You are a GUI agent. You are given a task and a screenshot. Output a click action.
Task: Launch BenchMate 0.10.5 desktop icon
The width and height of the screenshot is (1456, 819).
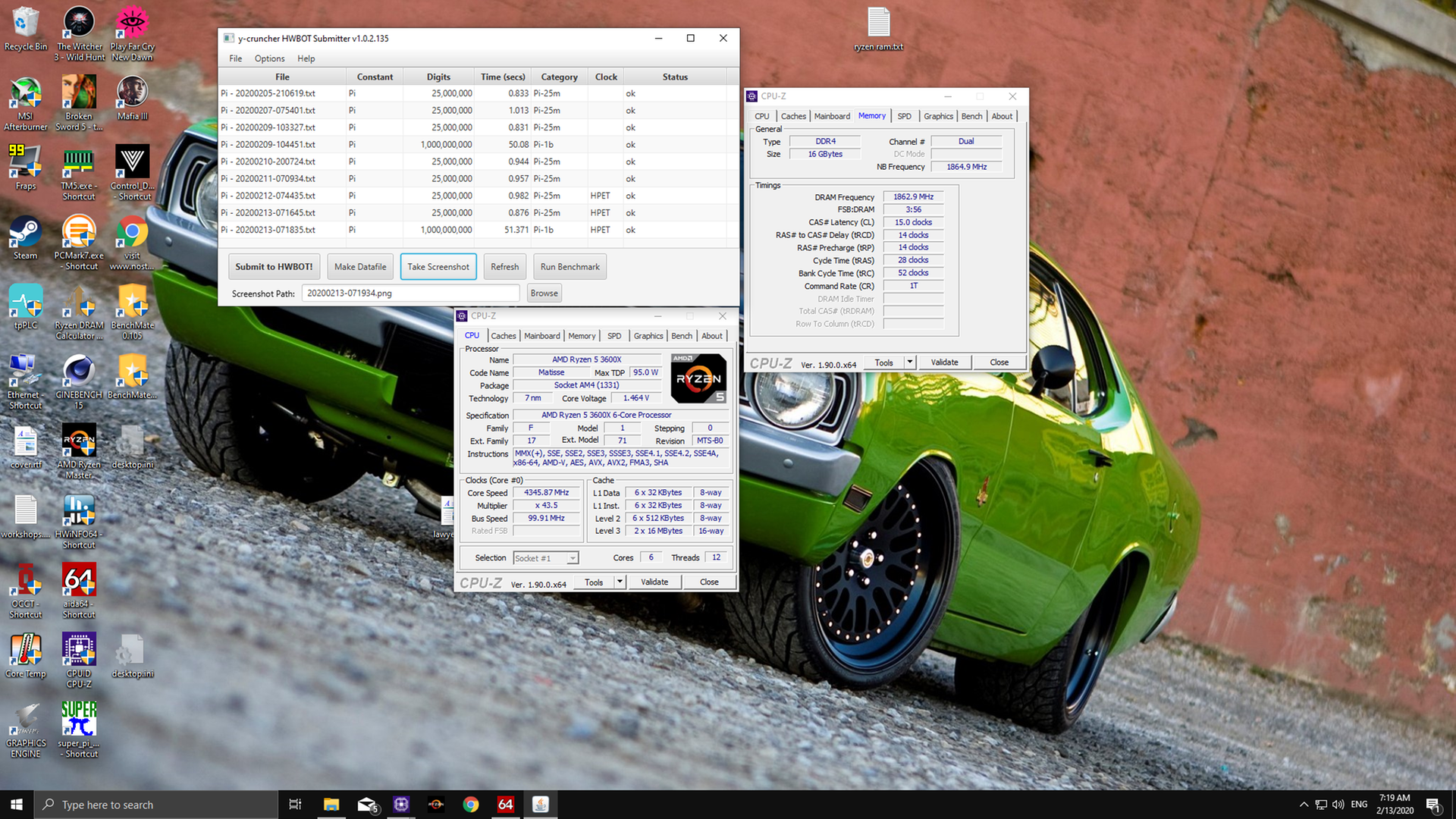pos(132,312)
